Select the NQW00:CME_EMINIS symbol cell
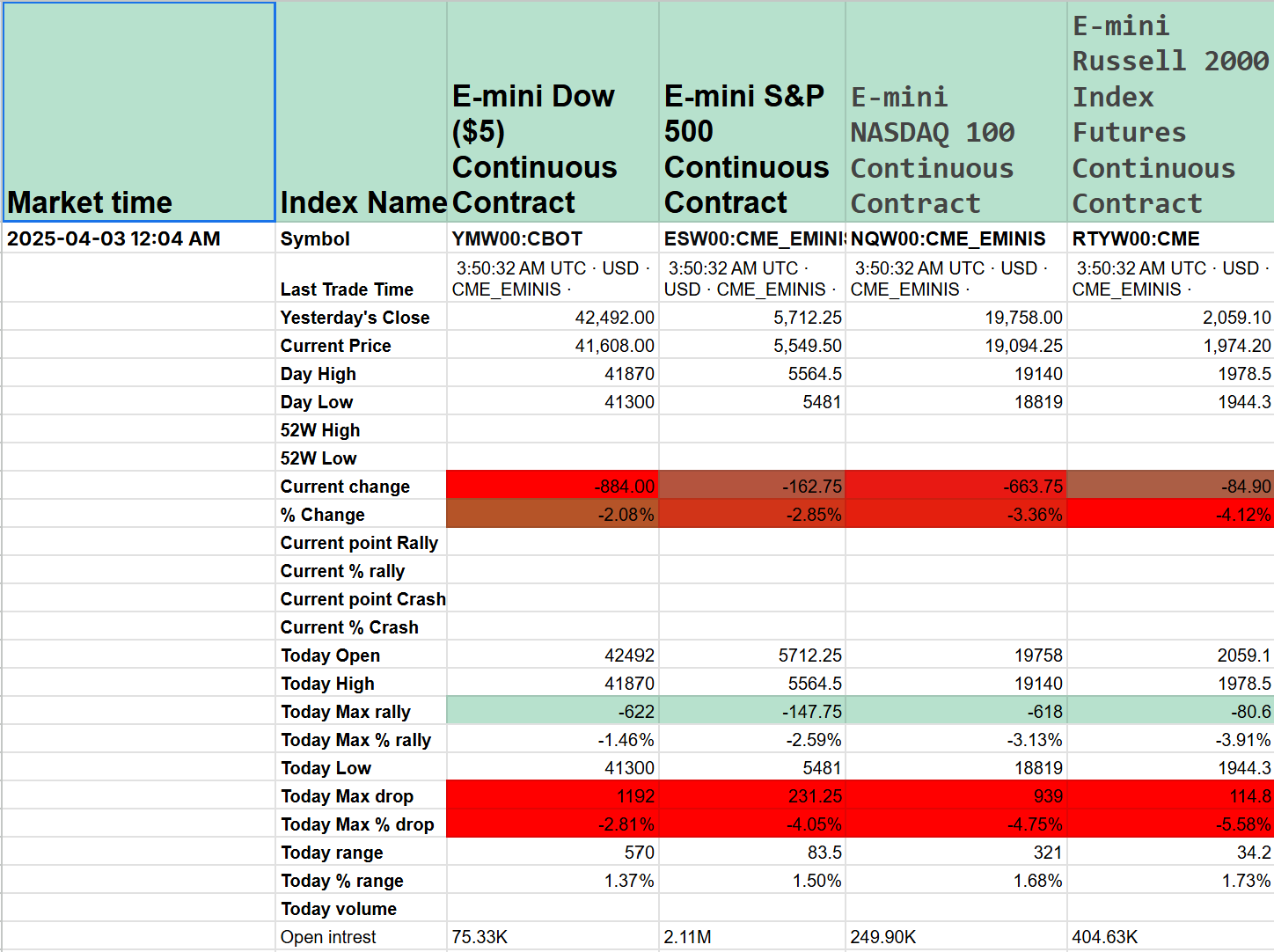Screen dimensions: 1274x952 [956, 238]
